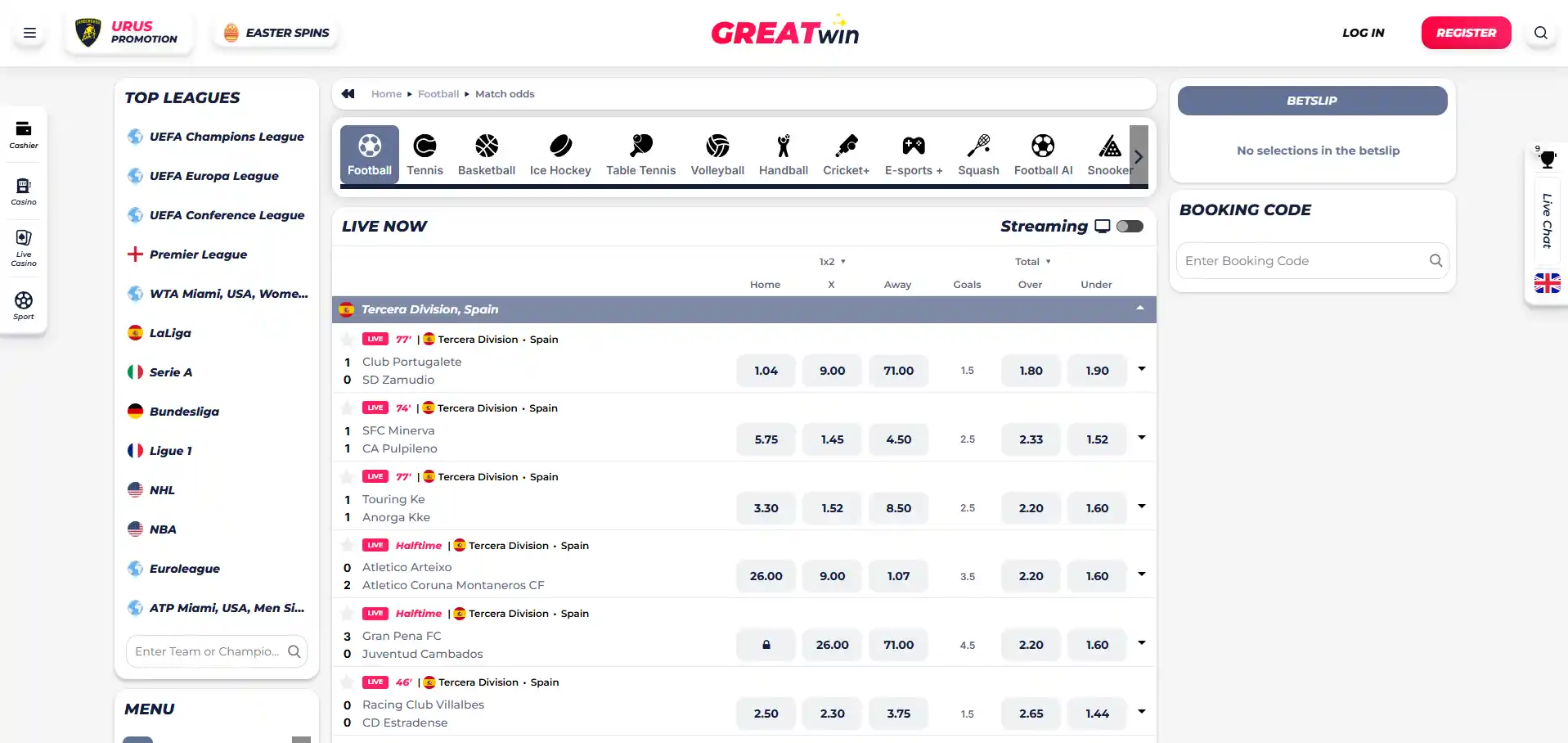Viewport: 1568px width, 743px height.
Task: Open the Sport sidebar icon
Action: pyautogui.click(x=24, y=305)
